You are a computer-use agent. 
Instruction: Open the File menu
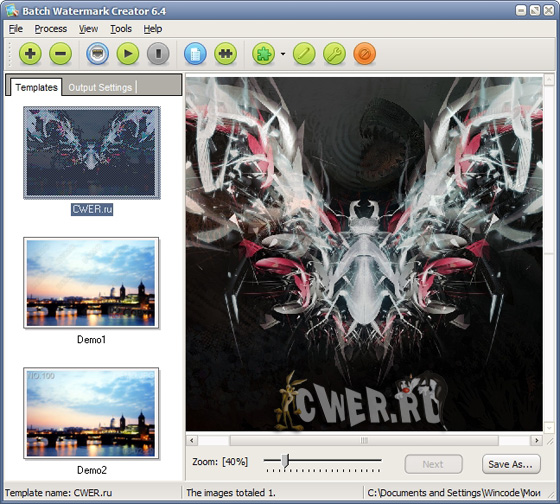coord(16,29)
